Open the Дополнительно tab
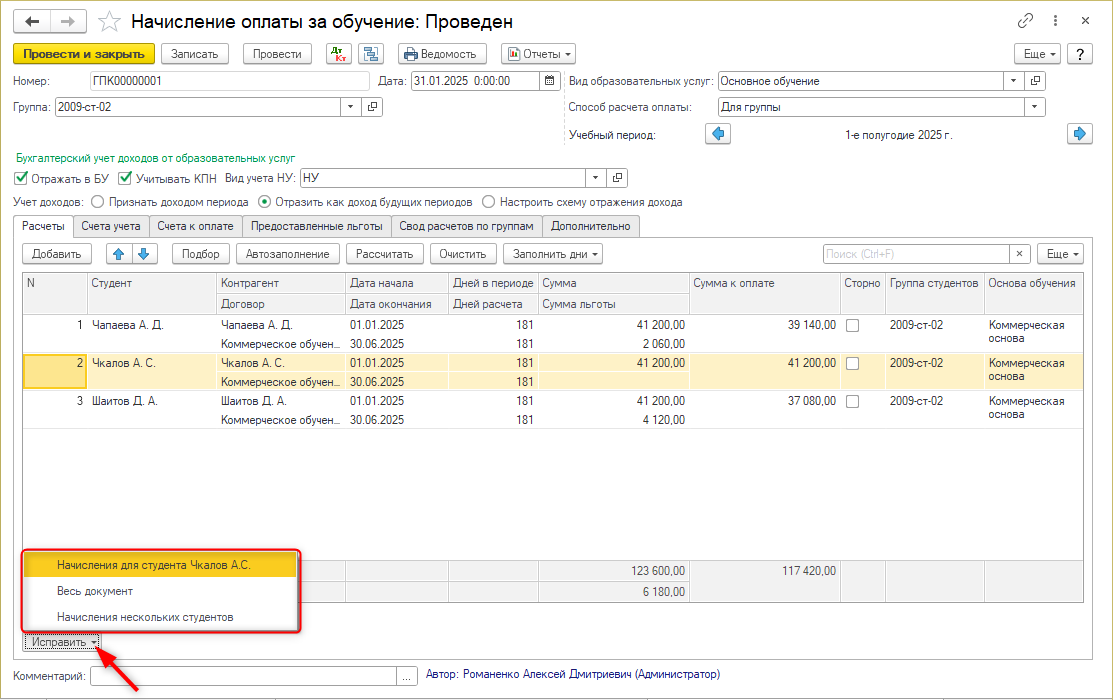 [591, 226]
